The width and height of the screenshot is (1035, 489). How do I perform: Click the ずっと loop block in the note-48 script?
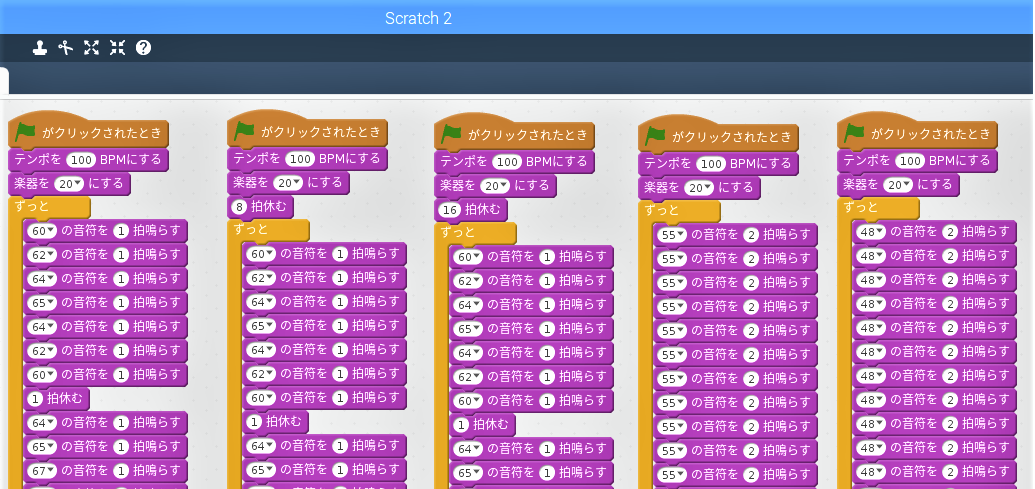pos(878,208)
